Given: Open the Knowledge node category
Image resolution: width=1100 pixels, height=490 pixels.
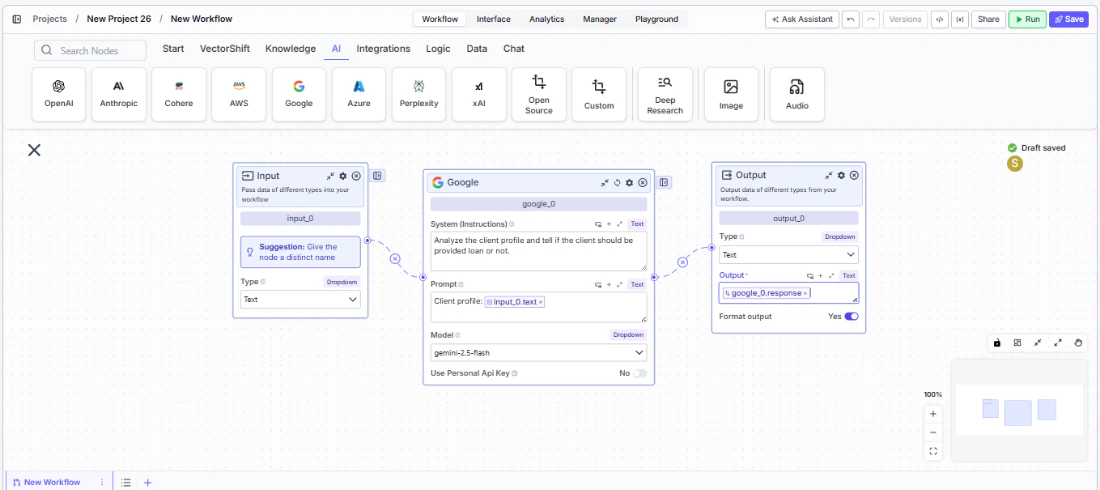Looking at the screenshot, I should [x=290, y=48].
